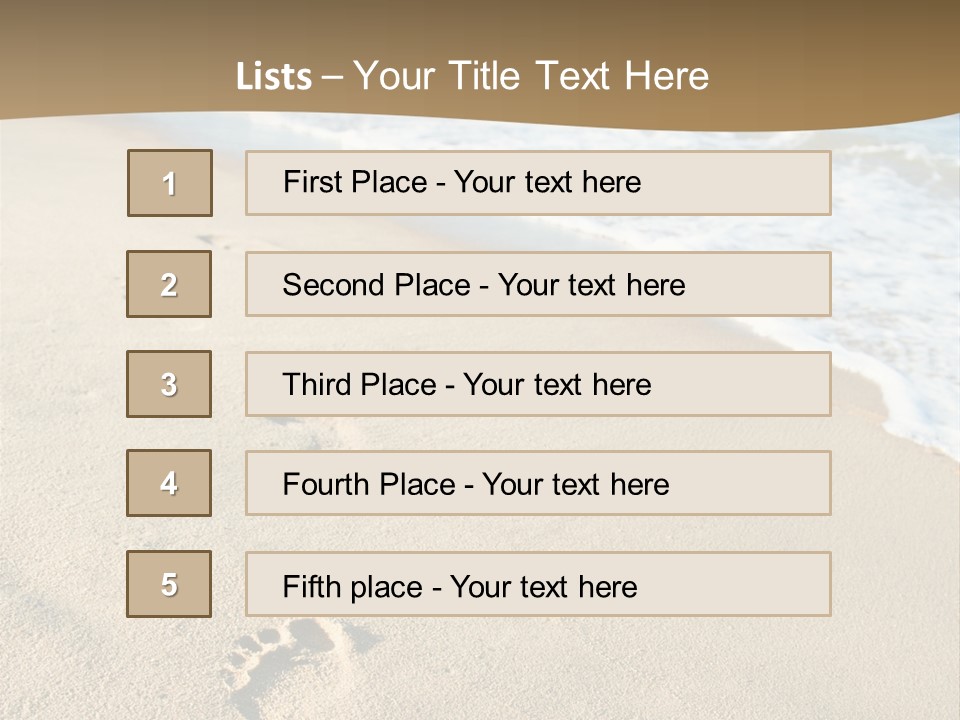
Task: Click the word "Third" in the list
Action: [x=318, y=385]
